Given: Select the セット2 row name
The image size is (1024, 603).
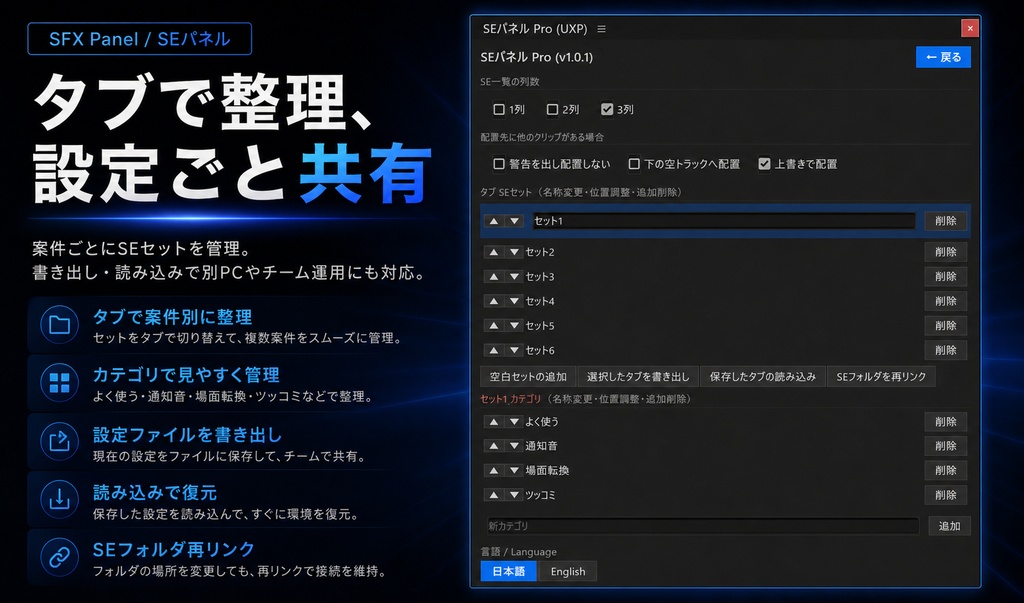Looking at the screenshot, I should [x=540, y=252].
